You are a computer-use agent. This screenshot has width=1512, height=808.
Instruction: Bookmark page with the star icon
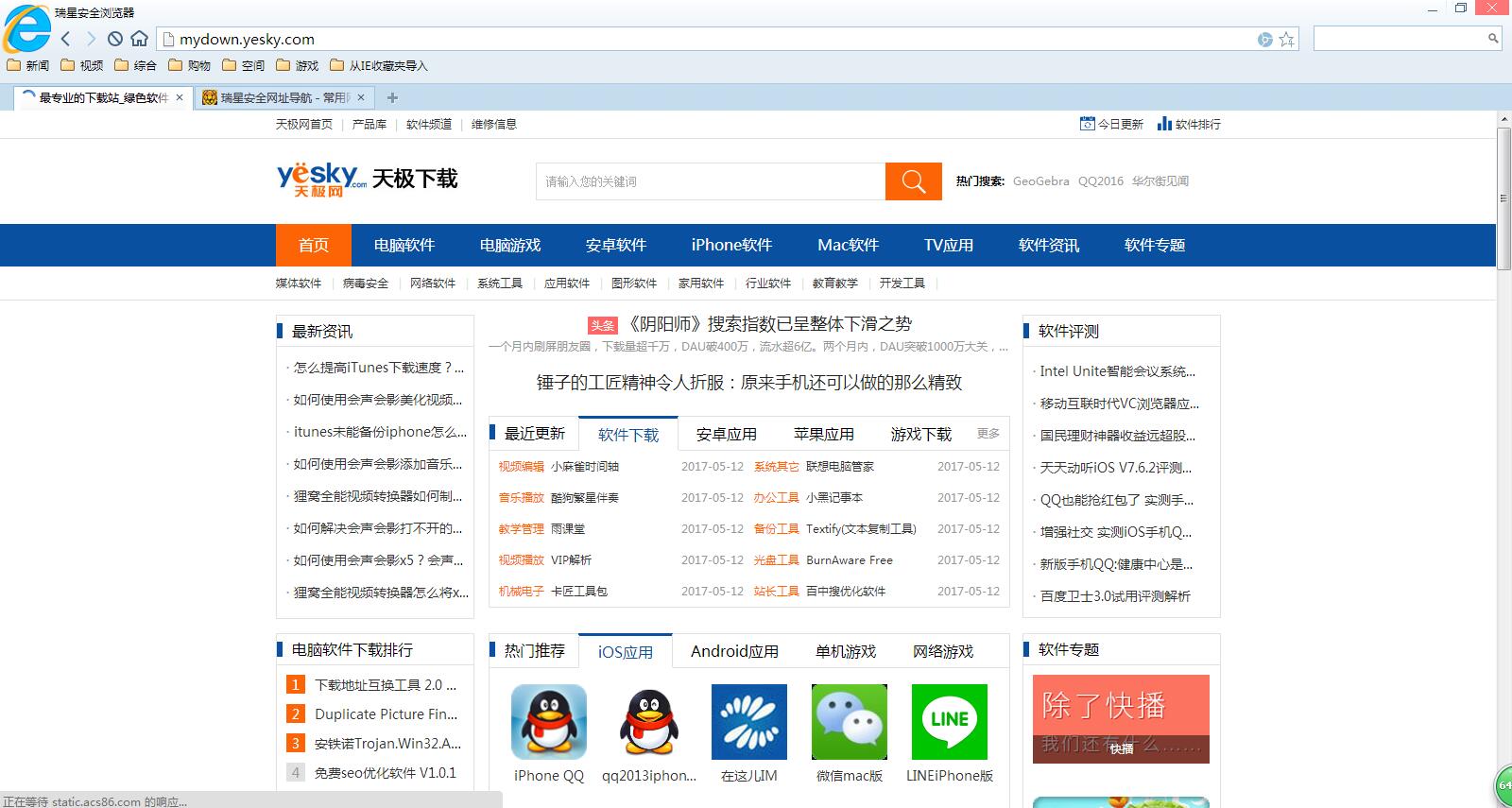coord(1286,40)
